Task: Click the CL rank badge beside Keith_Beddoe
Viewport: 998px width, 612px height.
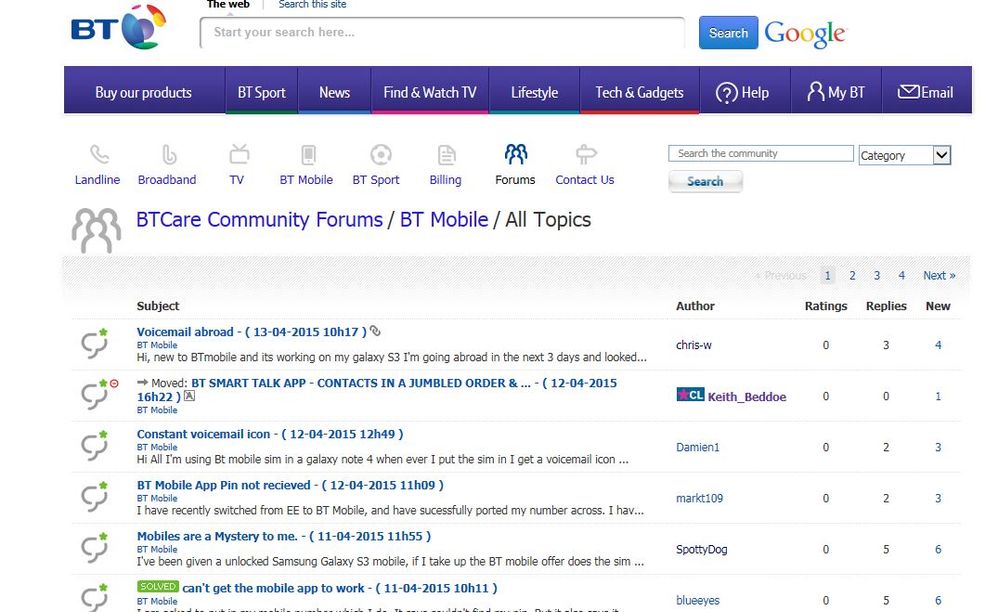Action: point(690,395)
